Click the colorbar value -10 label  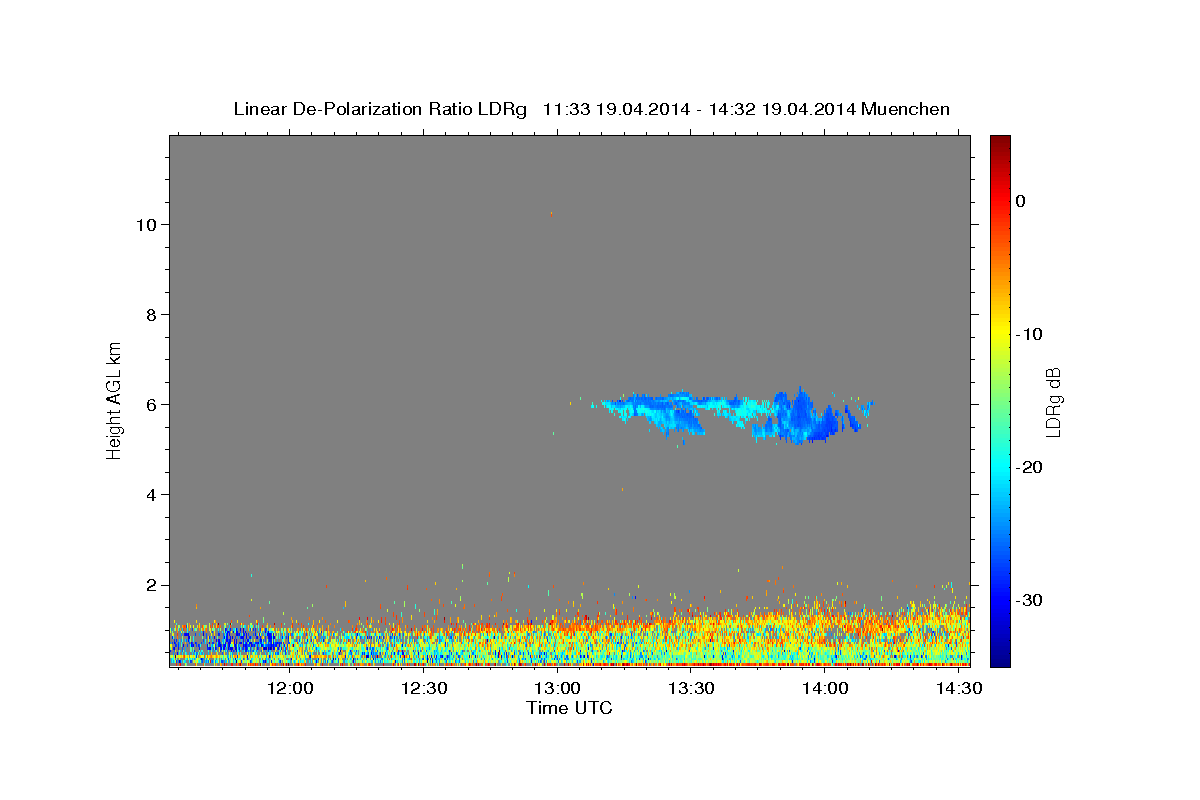coord(1028,334)
